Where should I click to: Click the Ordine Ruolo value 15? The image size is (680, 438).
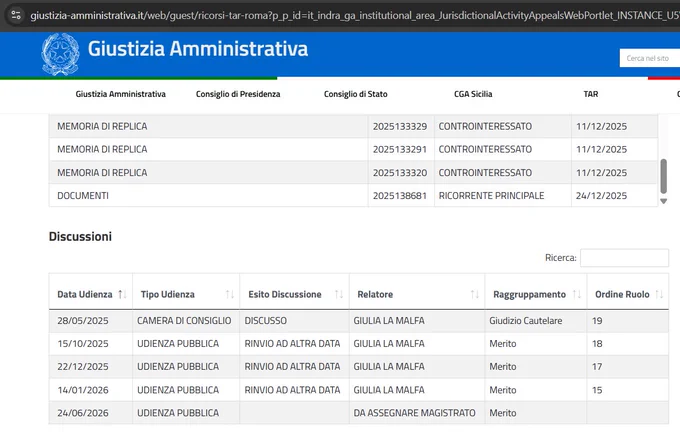(597, 390)
